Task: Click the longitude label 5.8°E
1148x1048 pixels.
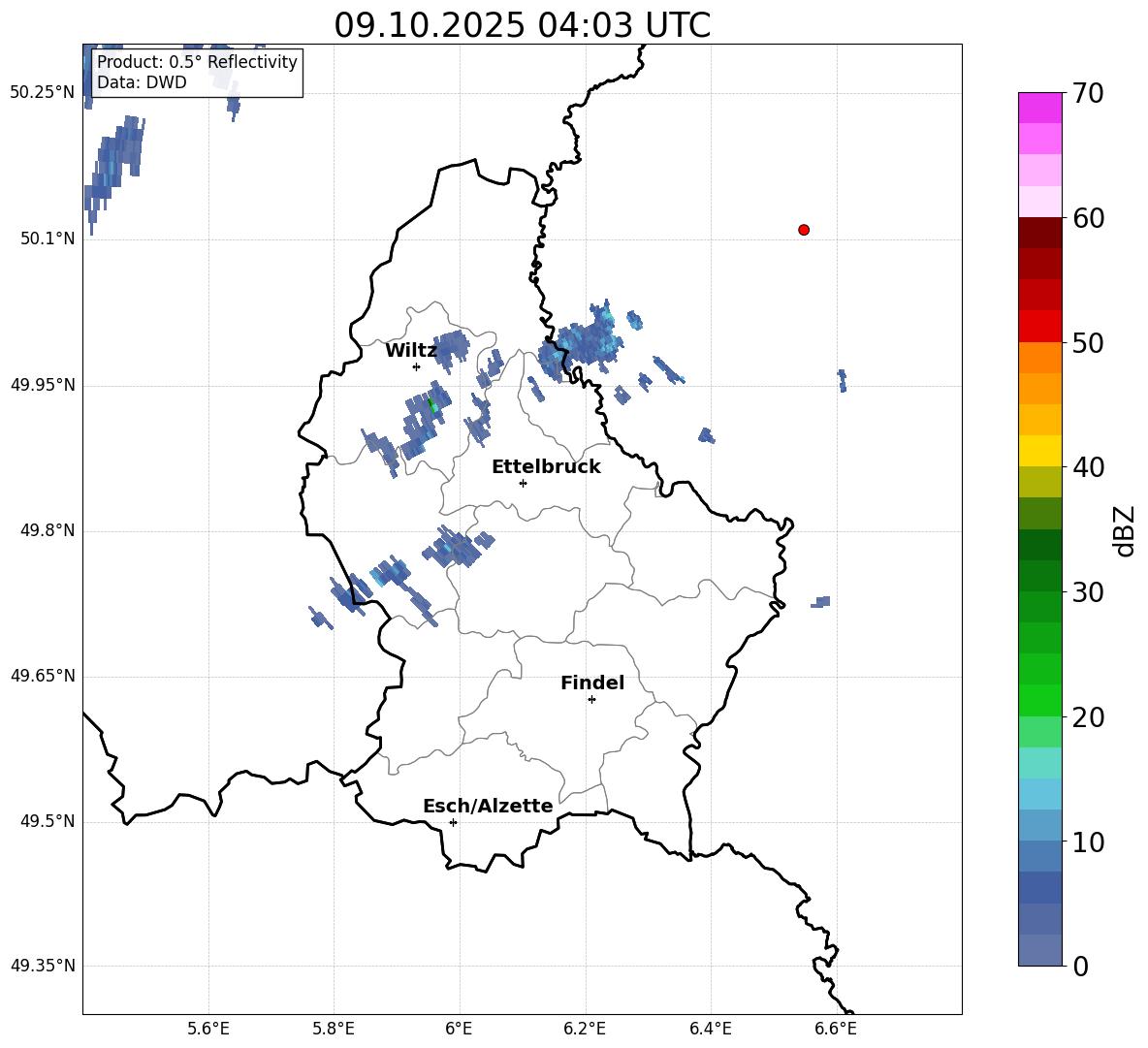Action: (x=334, y=1029)
